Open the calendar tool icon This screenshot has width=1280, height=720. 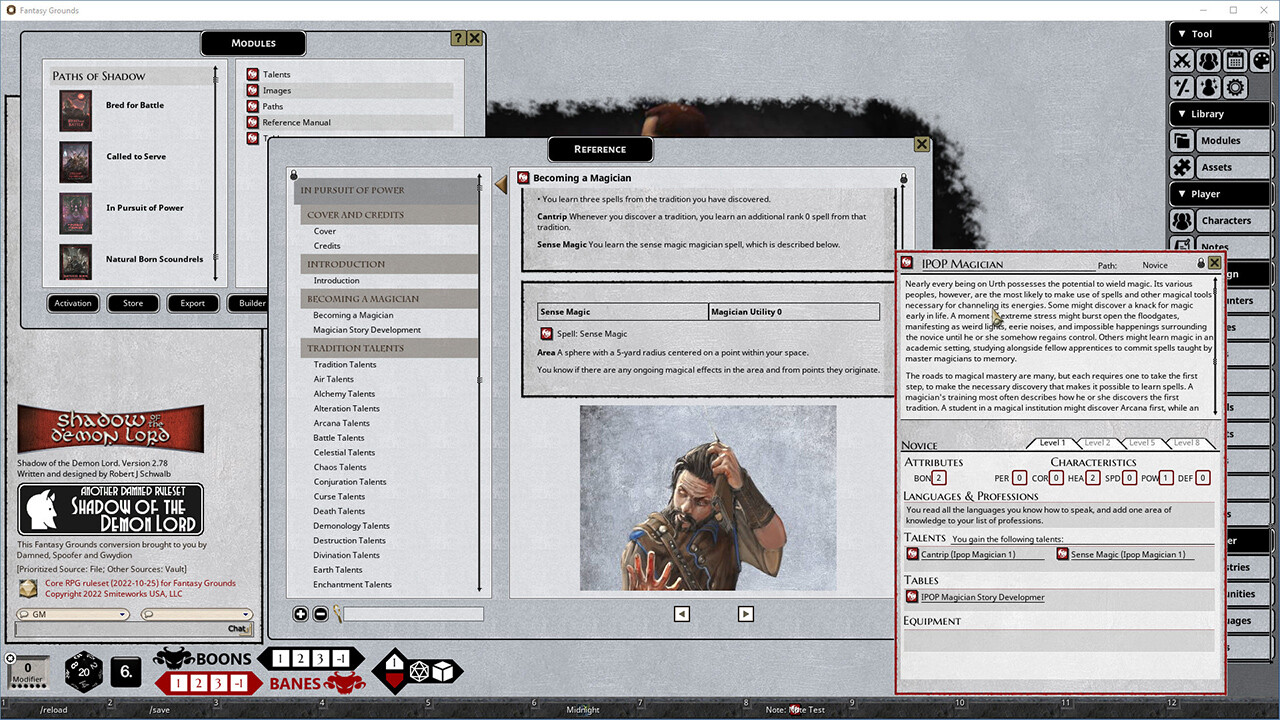pos(1234,60)
